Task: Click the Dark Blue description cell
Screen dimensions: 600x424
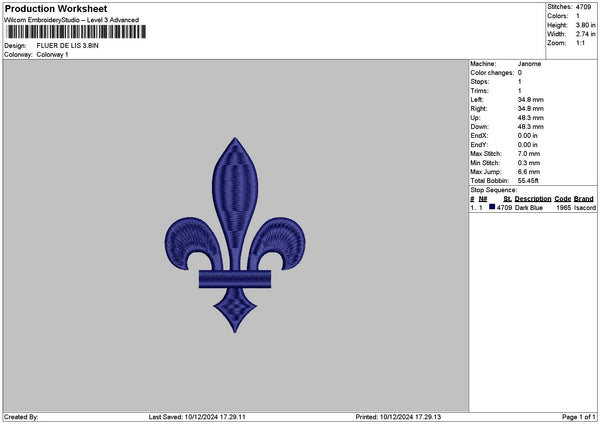Action: [528, 208]
